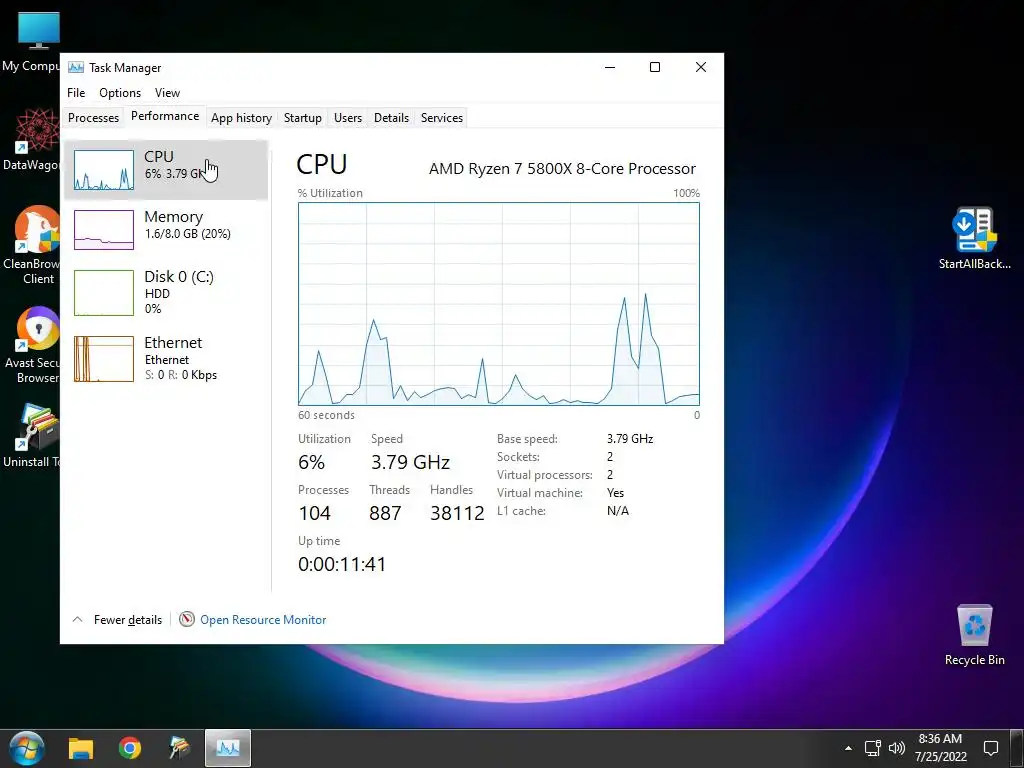Click the Virtual machine value Yes
This screenshot has height=768, width=1024.
[615, 493]
